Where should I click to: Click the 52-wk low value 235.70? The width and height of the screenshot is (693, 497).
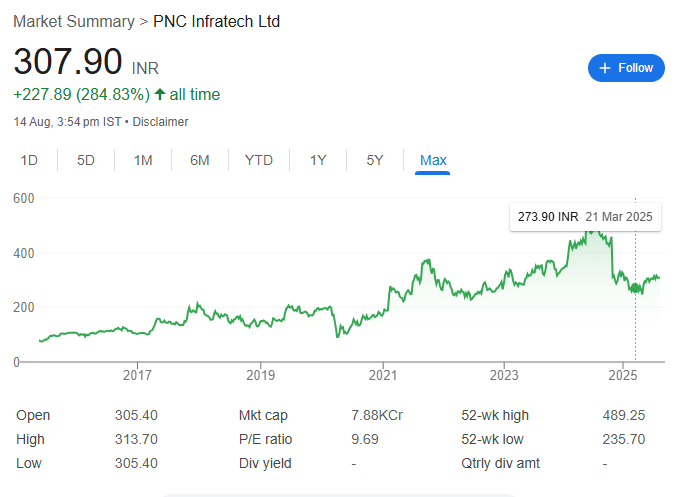tap(624, 439)
